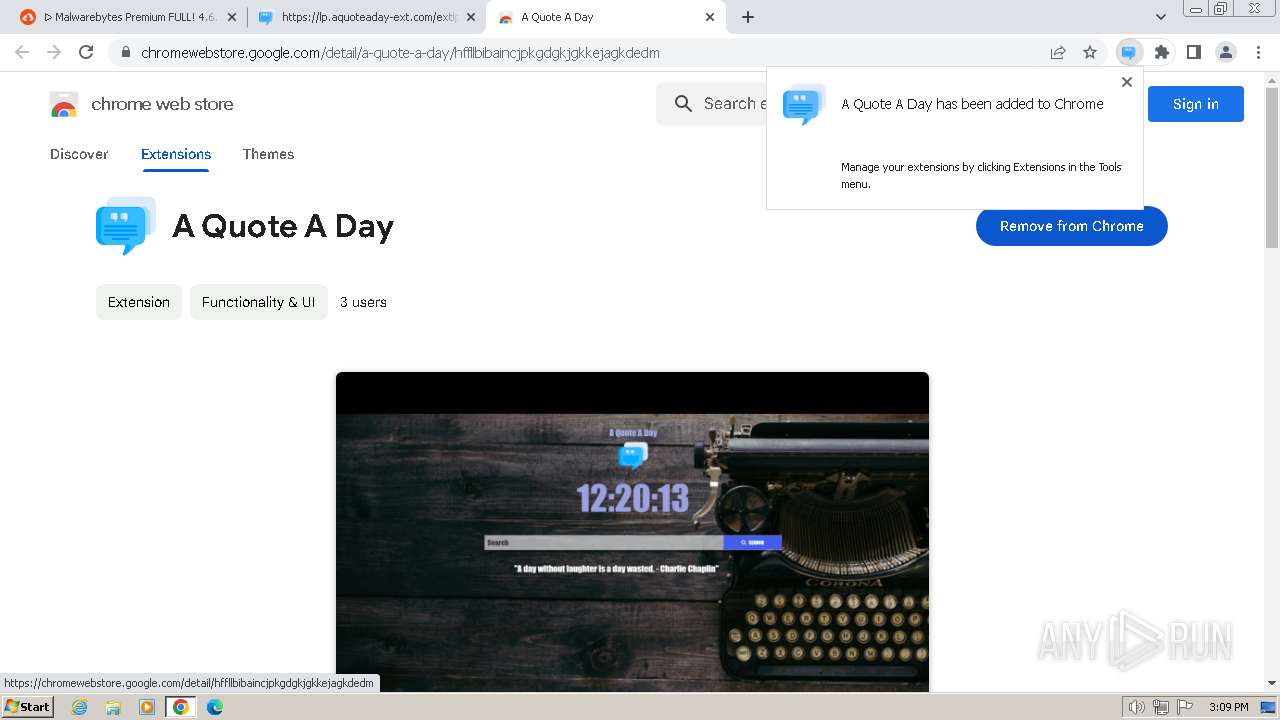Open File Explorer from taskbar
This screenshot has height=720, width=1280.
coord(113,707)
